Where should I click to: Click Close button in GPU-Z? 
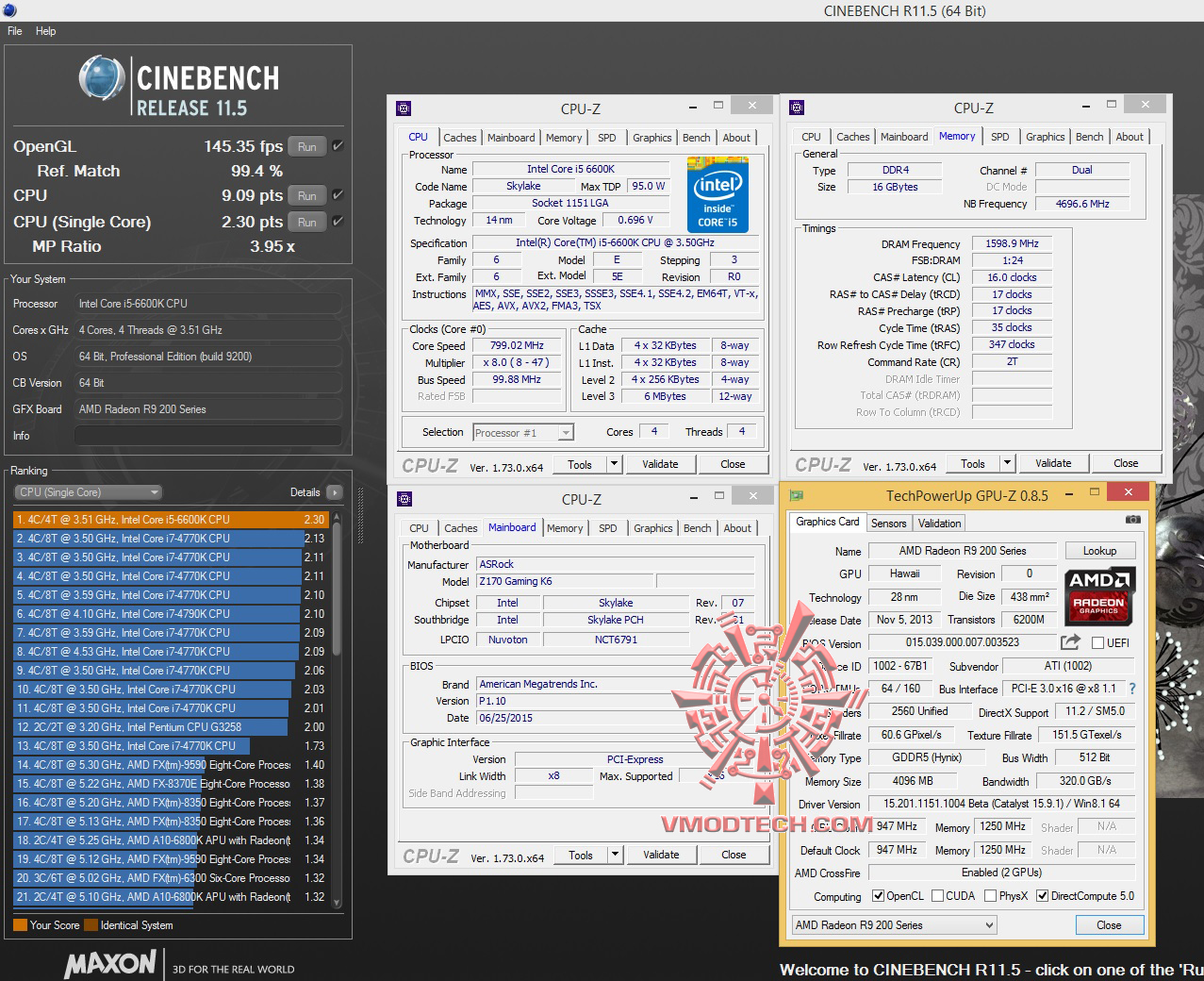click(1109, 925)
